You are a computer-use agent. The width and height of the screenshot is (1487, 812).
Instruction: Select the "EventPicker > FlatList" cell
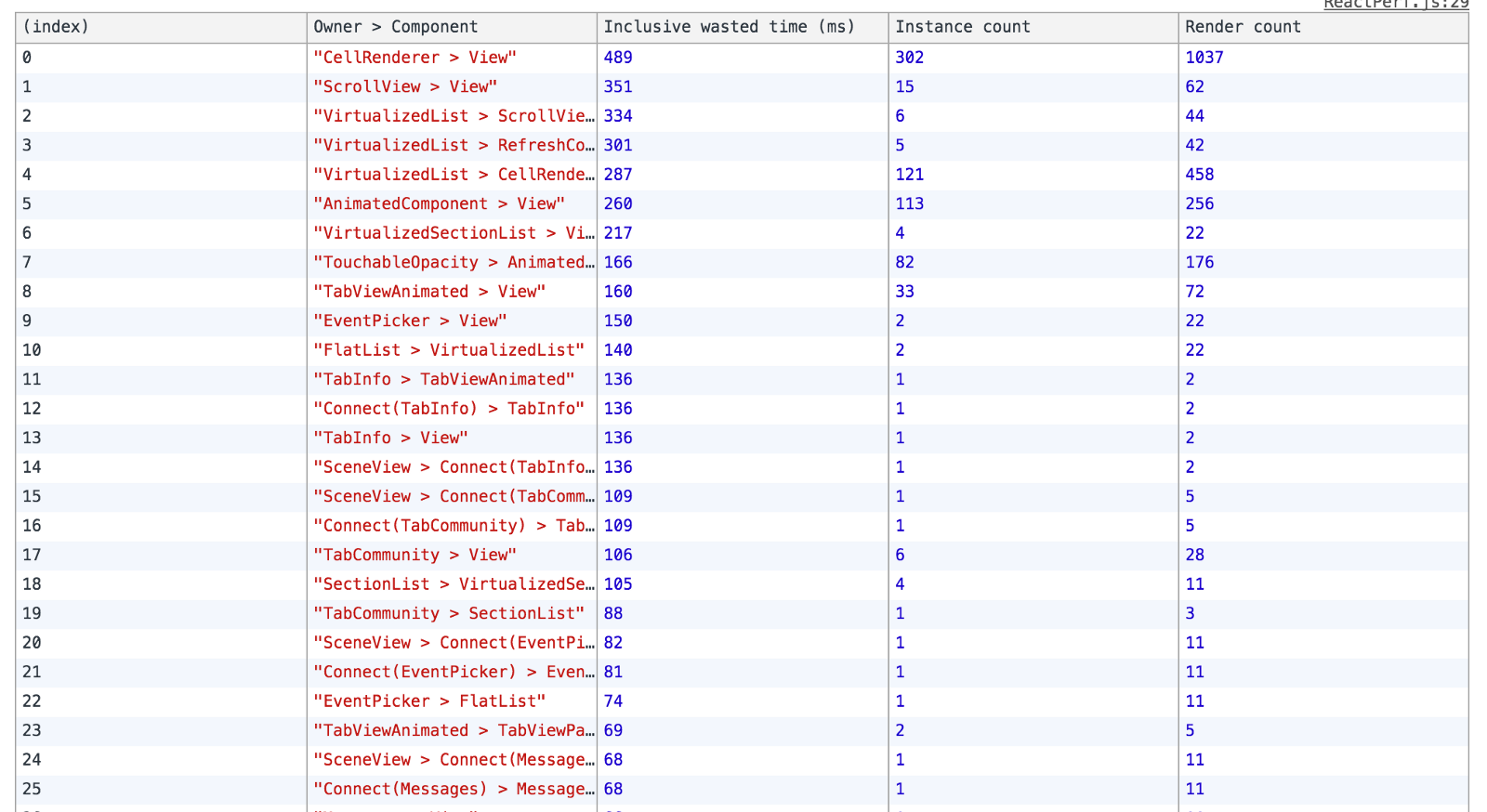tap(429, 701)
